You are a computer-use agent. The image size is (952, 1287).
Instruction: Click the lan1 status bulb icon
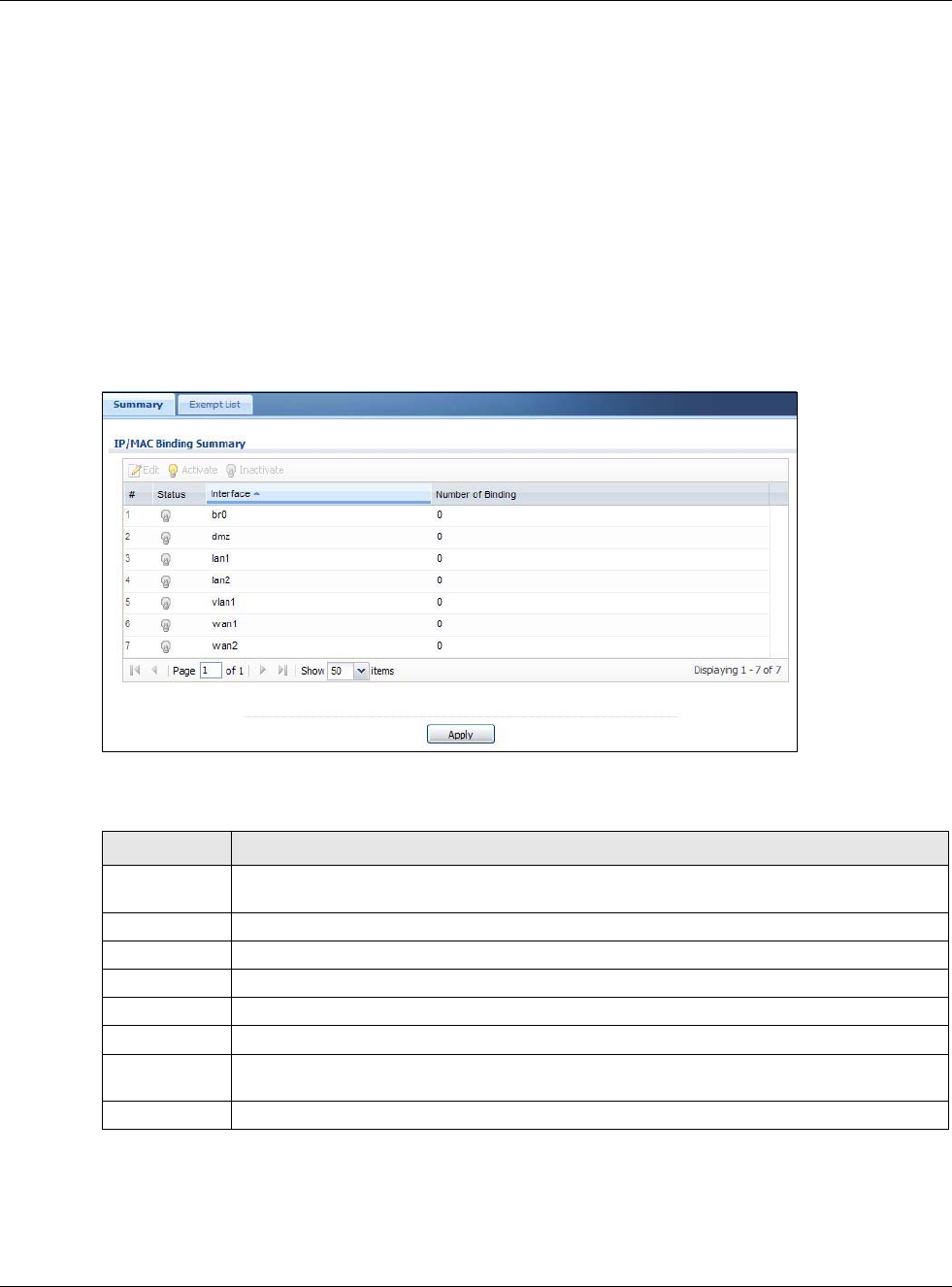[166, 559]
